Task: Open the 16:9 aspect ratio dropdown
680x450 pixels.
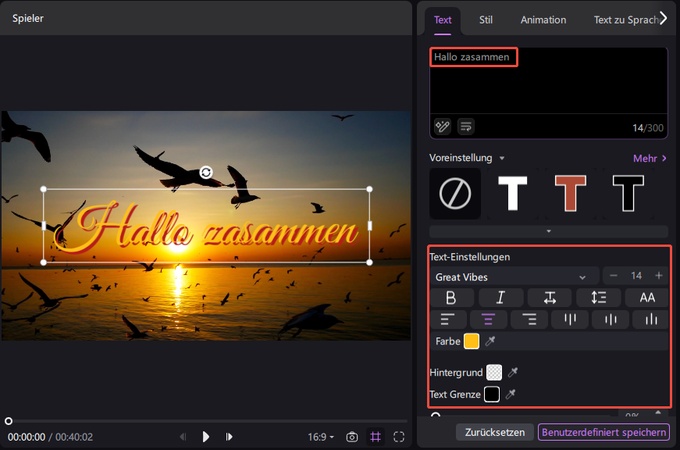Action: (x=321, y=437)
